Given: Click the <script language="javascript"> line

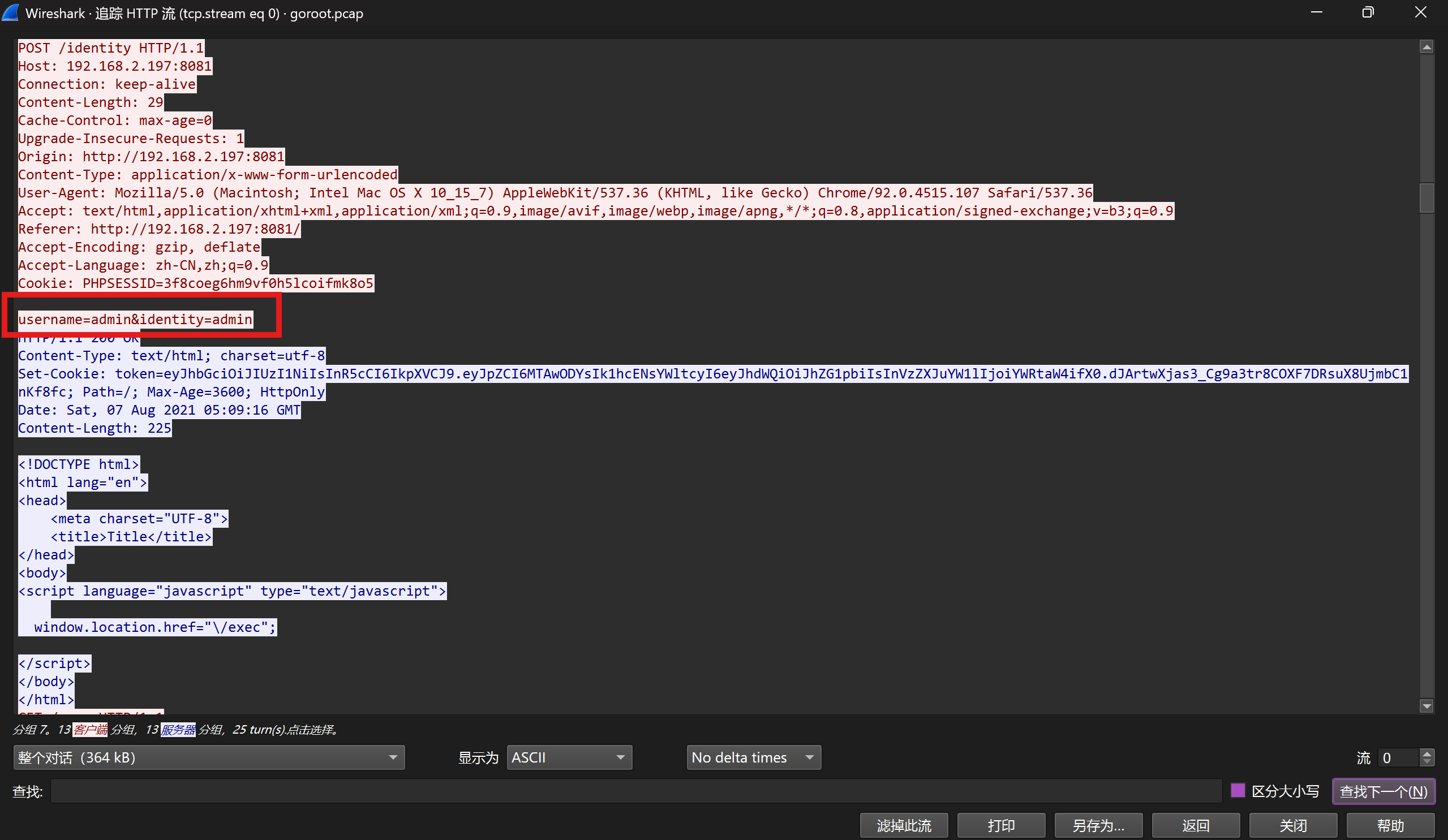Looking at the screenshot, I should (232, 591).
